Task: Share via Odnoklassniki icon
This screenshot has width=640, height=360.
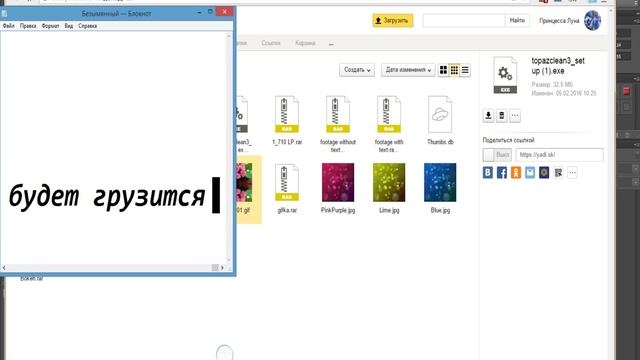Action: (516, 173)
